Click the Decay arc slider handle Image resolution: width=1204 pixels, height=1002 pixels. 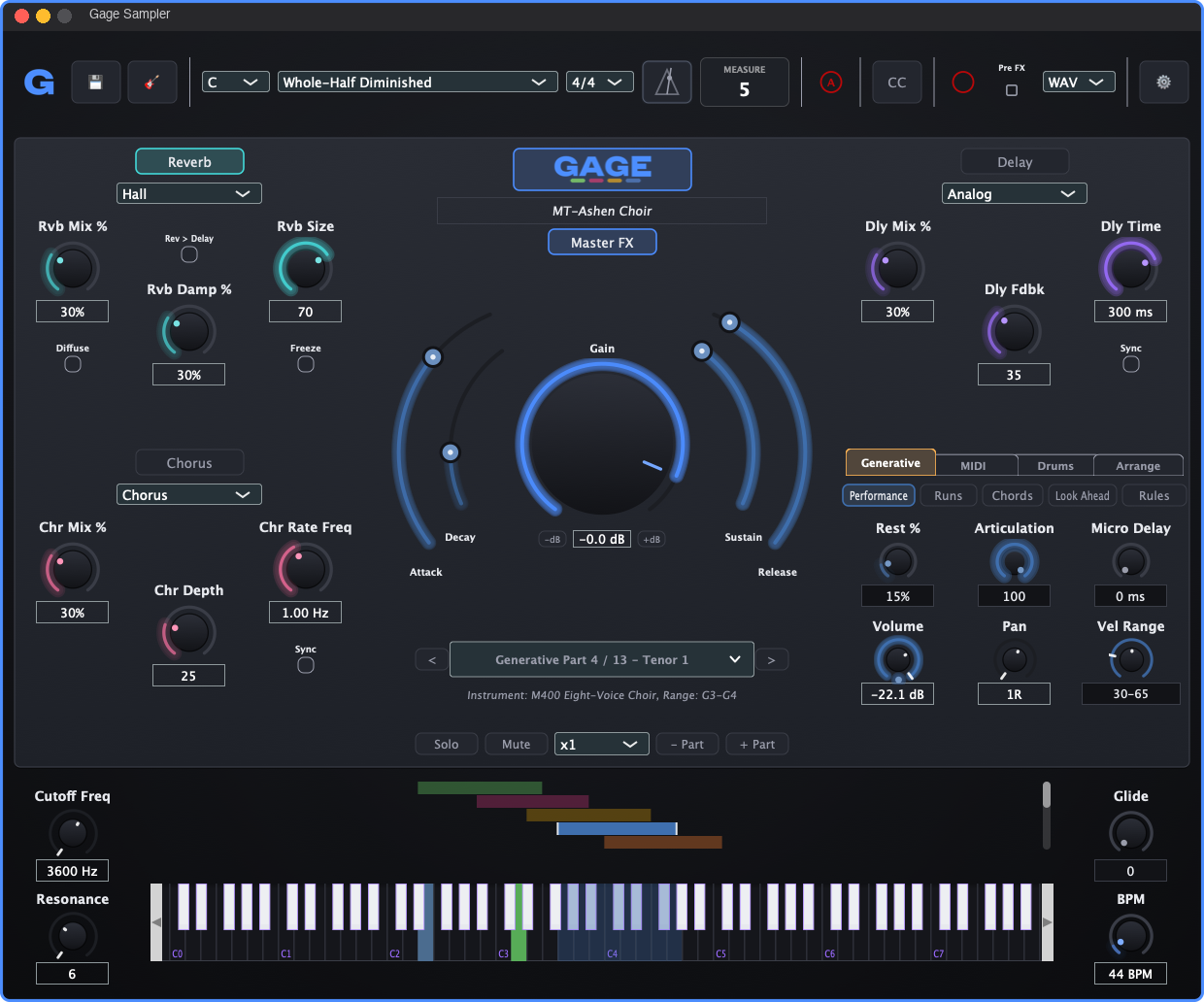(x=450, y=452)
